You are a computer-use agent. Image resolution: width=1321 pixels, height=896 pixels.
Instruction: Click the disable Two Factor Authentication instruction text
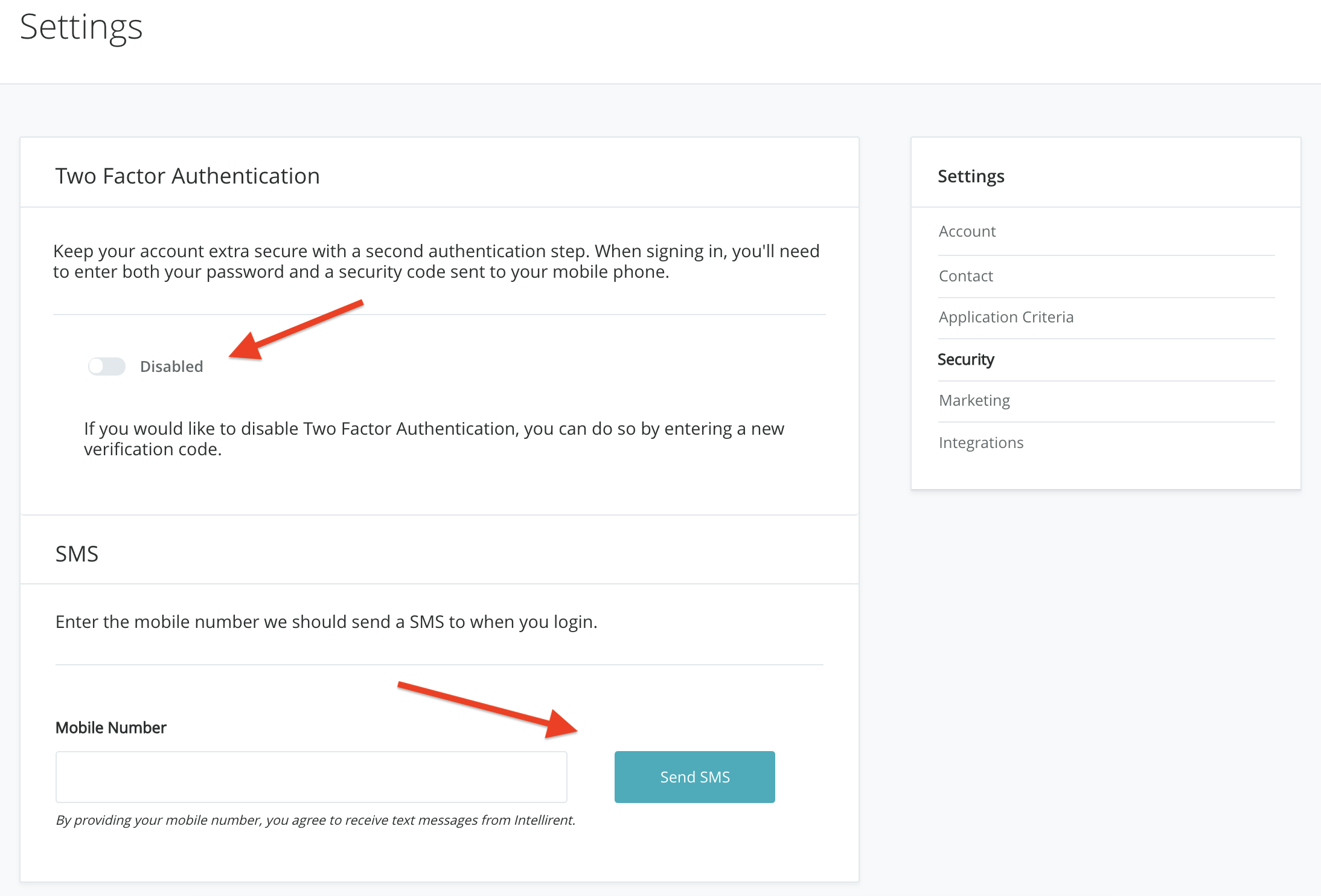(x=433, y=439)
